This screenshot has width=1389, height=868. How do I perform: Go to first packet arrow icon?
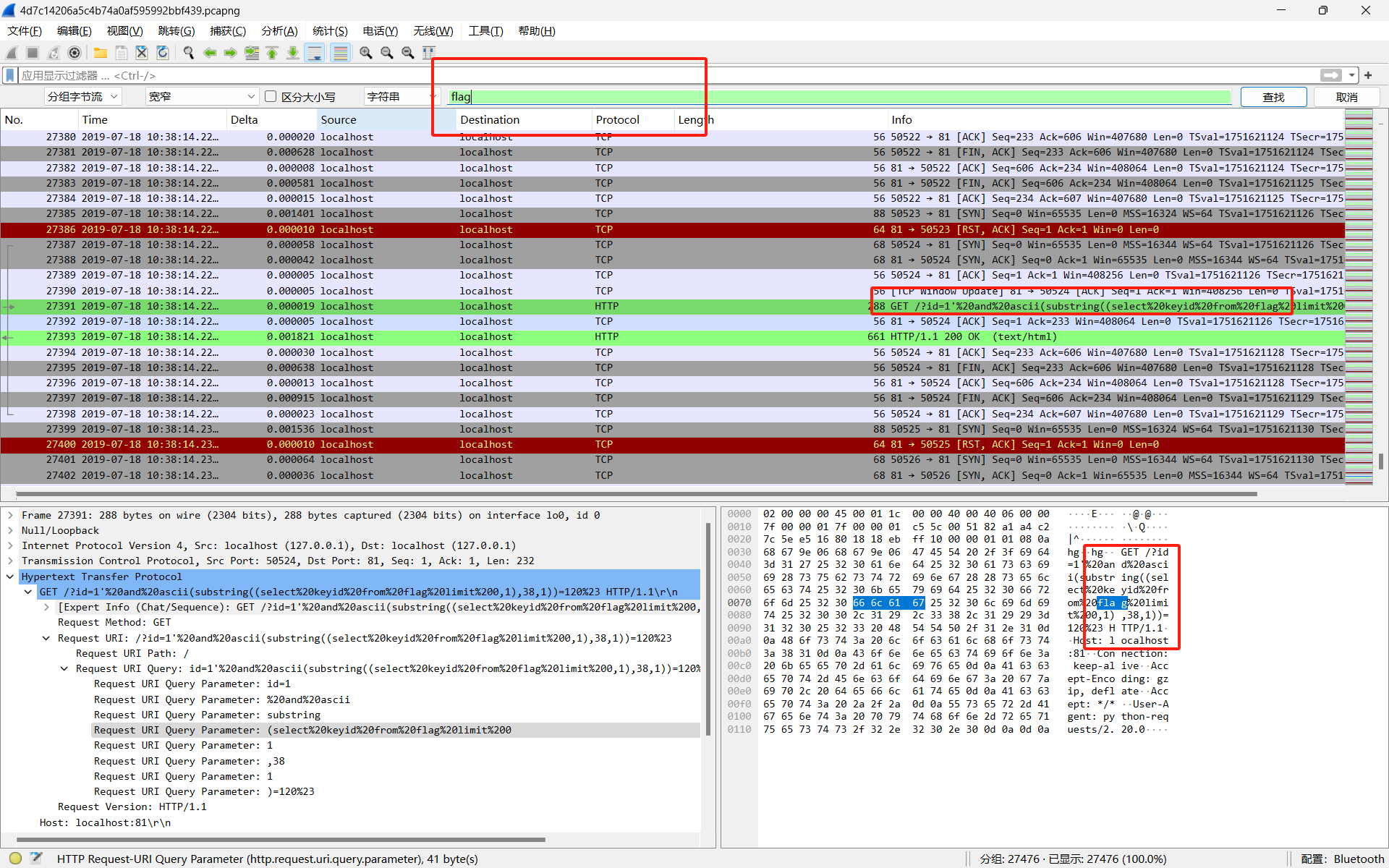click(272, 53)
